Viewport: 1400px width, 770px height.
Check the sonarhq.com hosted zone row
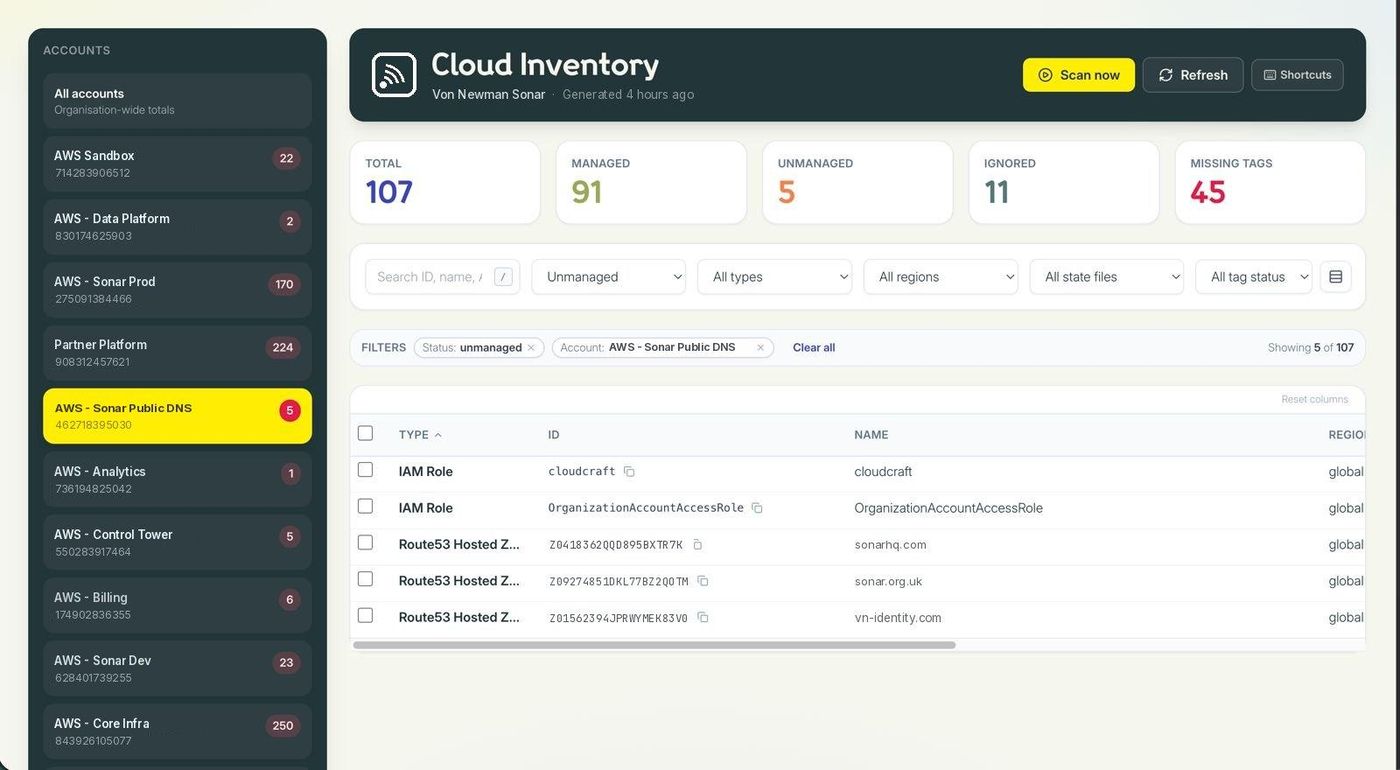point(365,543)
